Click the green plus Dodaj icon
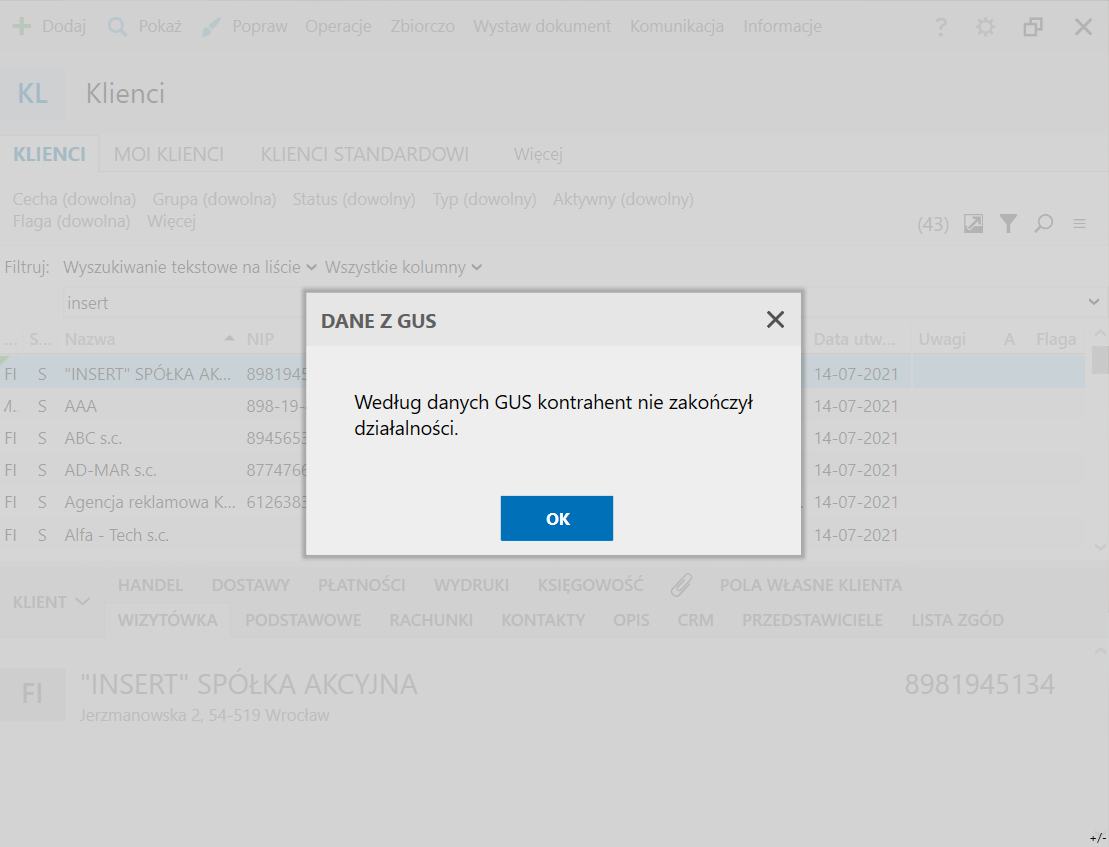This screenshot has height=847, width=1109. 22,27
